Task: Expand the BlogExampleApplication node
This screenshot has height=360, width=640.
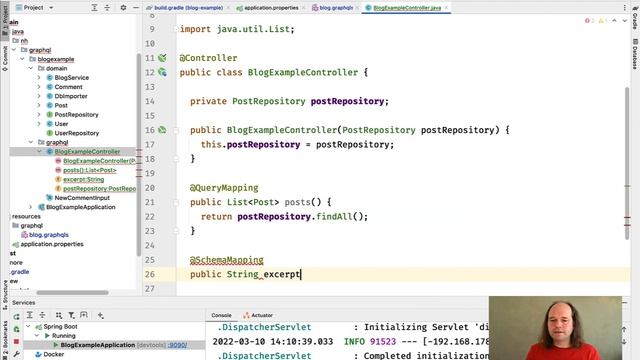Action: (x=31, y=207)
